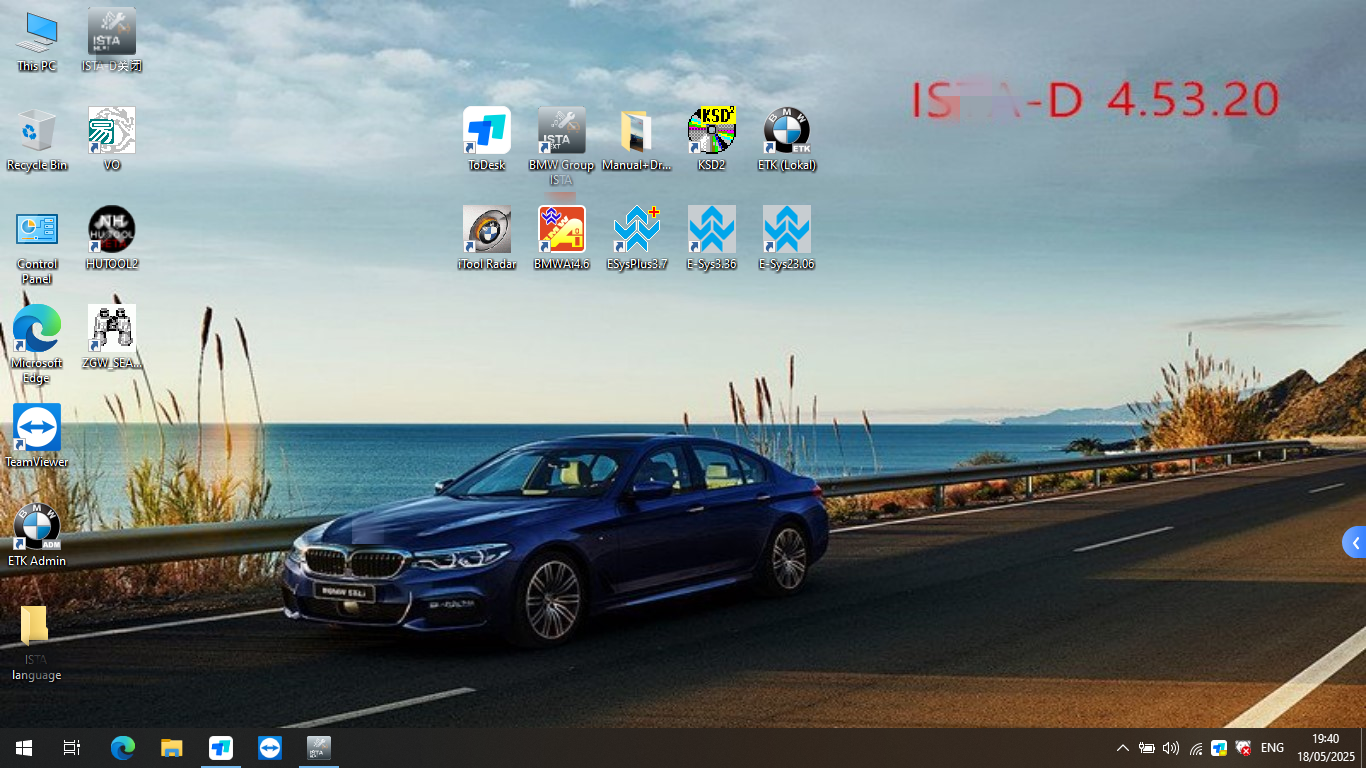Open the ETK Admin shortcut

coord(37,526)
